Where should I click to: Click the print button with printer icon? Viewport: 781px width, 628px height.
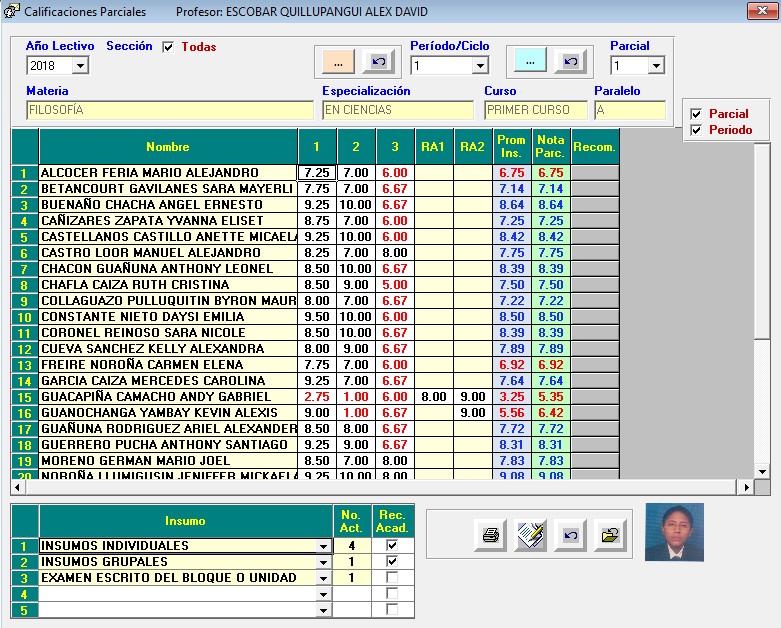click(490, 535)
